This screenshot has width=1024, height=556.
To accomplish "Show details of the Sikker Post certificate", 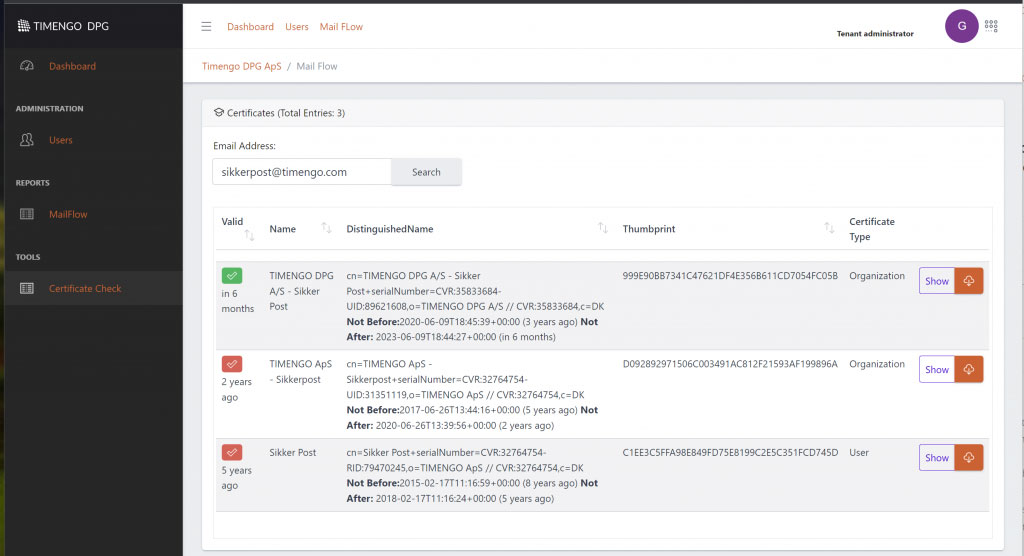I will pyautogui.click(x=936, y=457).
